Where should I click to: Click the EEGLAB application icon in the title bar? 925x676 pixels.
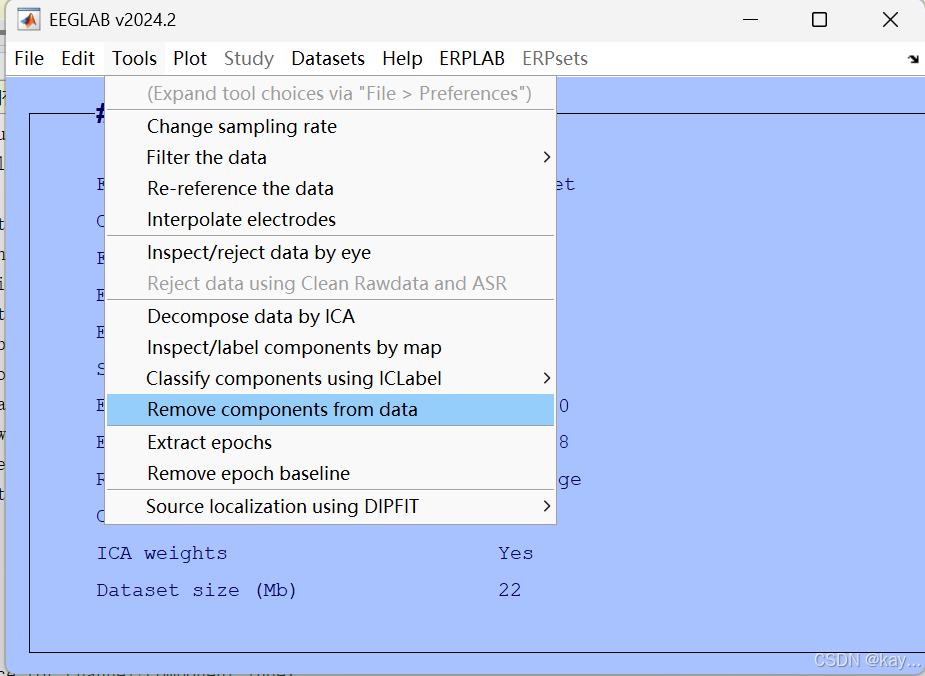tap(28, 19)
